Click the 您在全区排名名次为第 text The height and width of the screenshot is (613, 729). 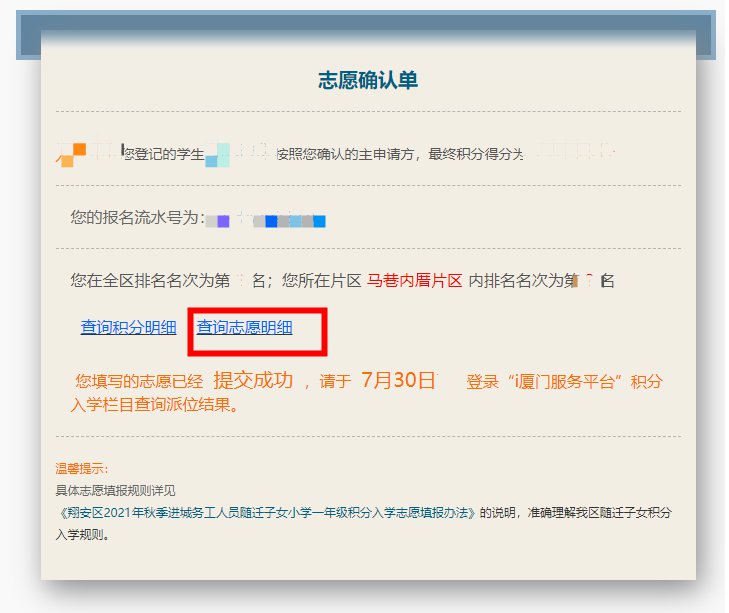click(x=150, y=280)
